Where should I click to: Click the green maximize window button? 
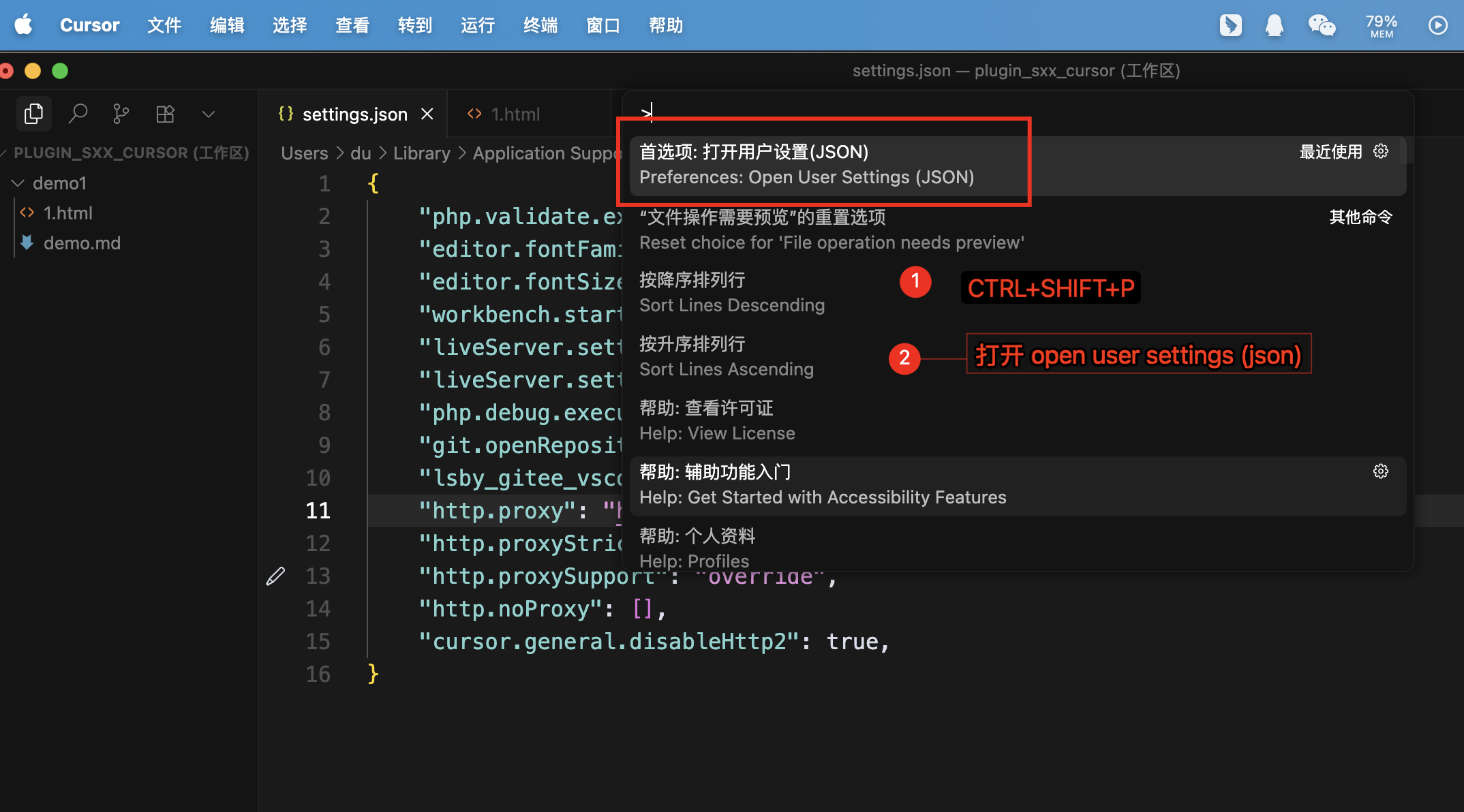[x=60, y=71]
